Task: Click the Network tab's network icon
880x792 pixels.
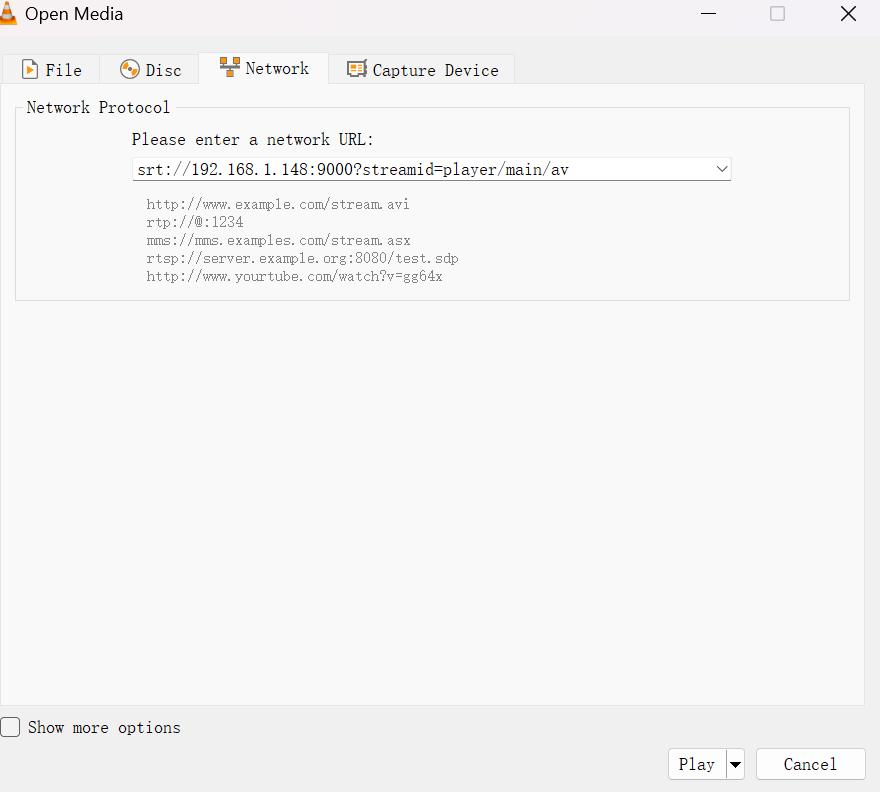Action: 230,68
